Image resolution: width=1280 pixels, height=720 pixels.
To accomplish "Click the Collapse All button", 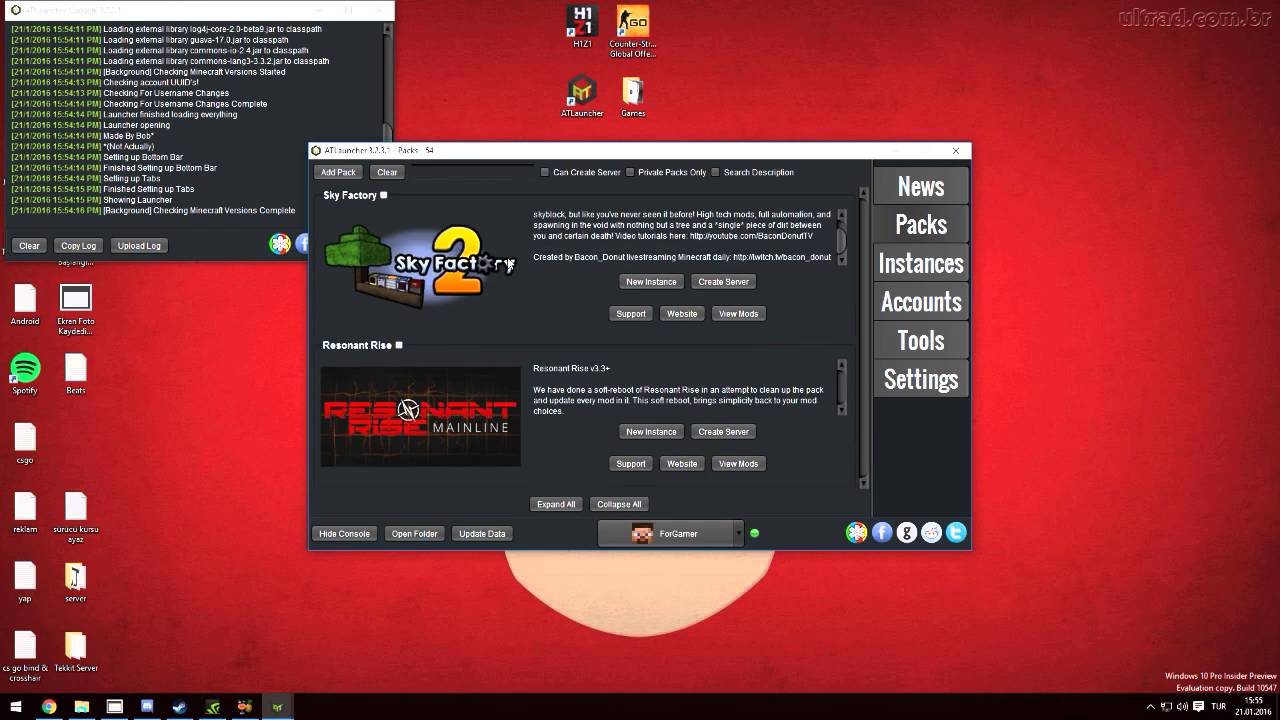I will point(619,504).
